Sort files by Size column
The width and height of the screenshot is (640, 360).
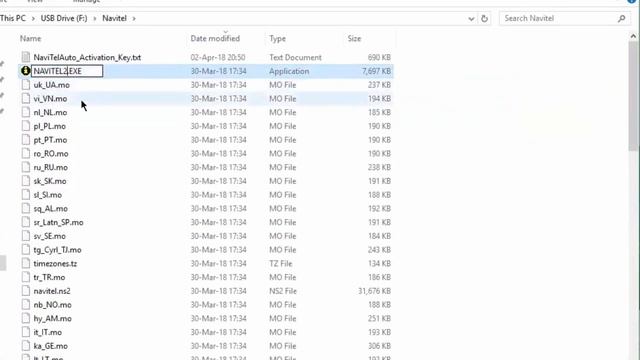(x=354, y=38)
